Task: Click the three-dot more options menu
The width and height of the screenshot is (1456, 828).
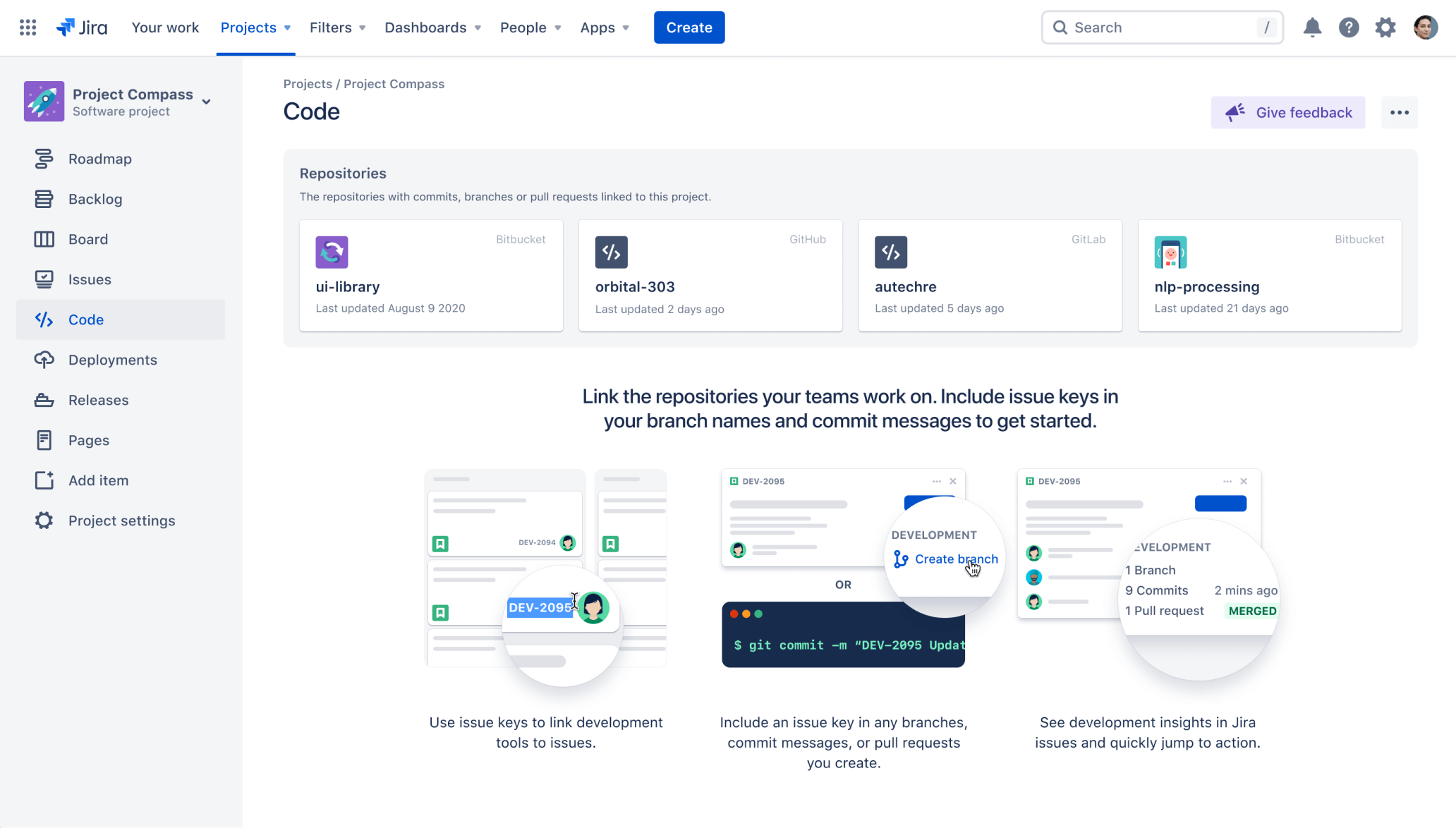Action: 1400,112
